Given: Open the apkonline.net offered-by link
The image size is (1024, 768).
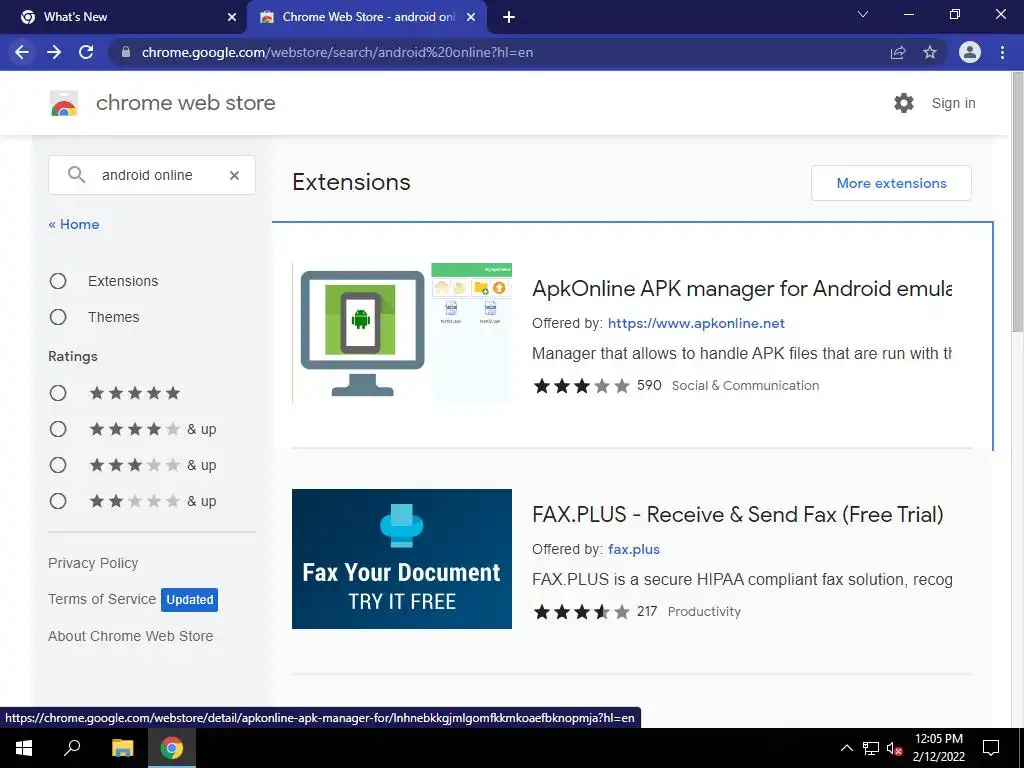Looking at the screenshot, I should point(696,323).
